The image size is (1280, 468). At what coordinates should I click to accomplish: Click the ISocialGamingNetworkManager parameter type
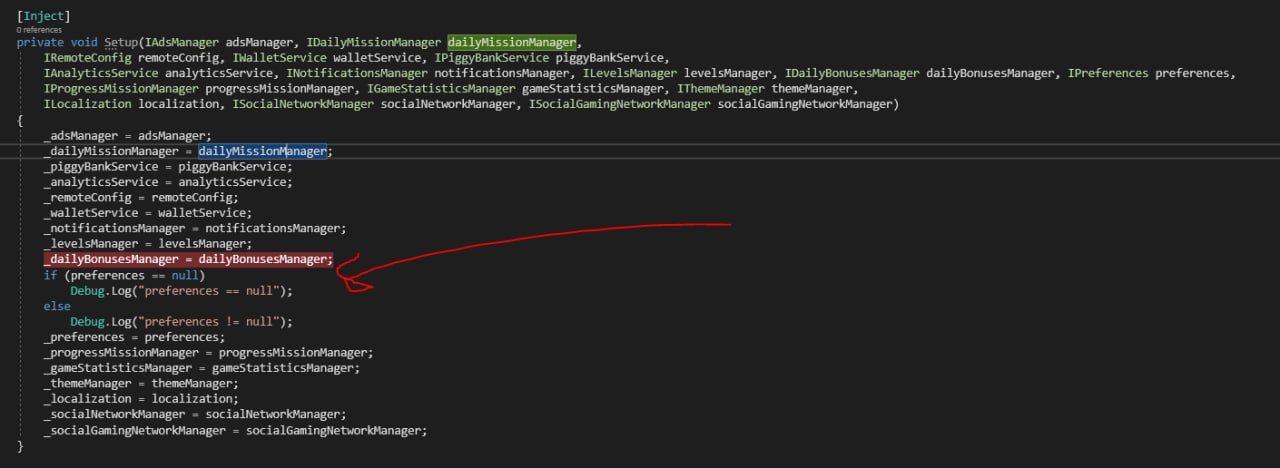pos(620,105)
